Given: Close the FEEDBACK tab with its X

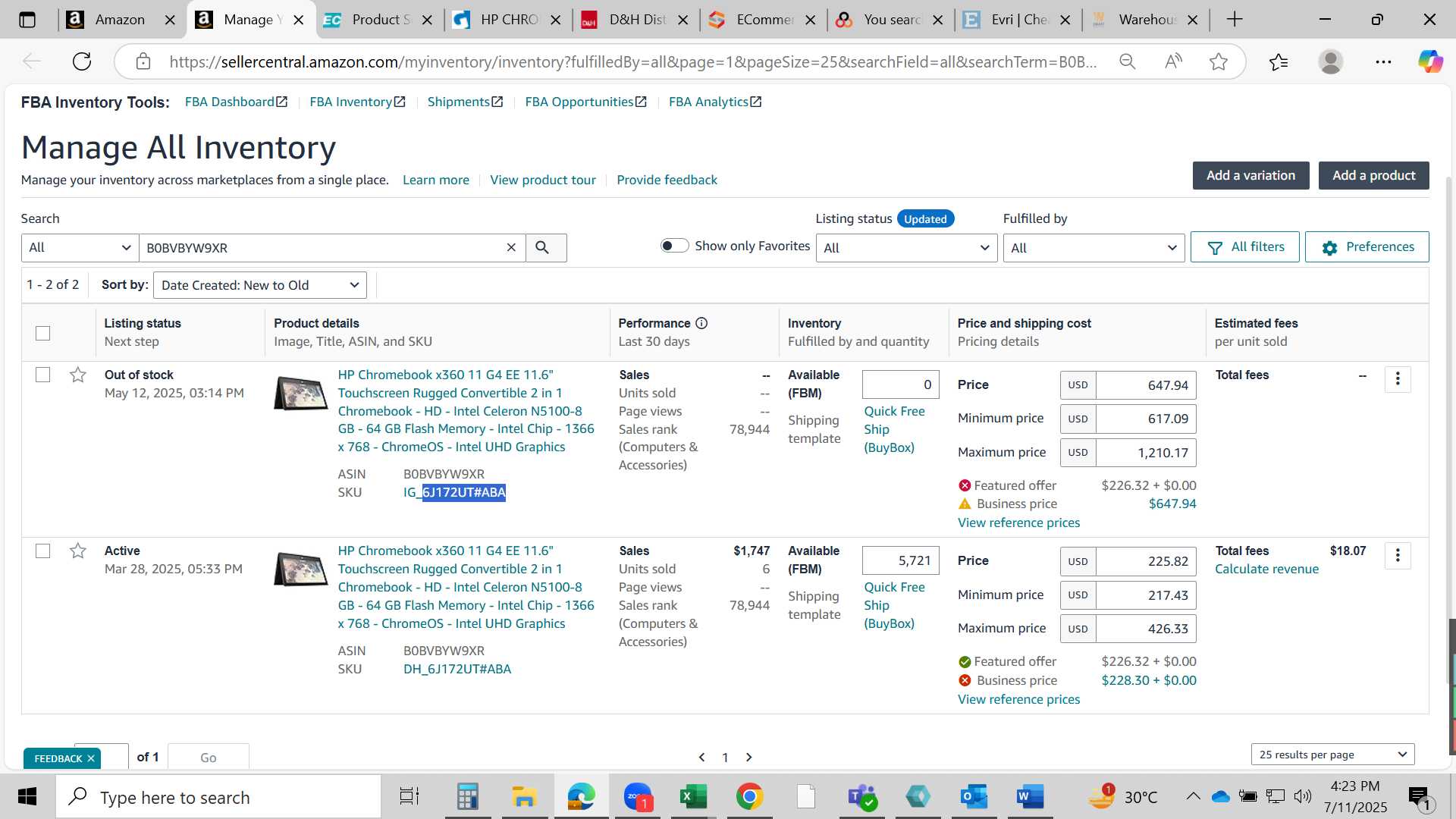Looking at the screenshot, I should click(x=91, y=758).
